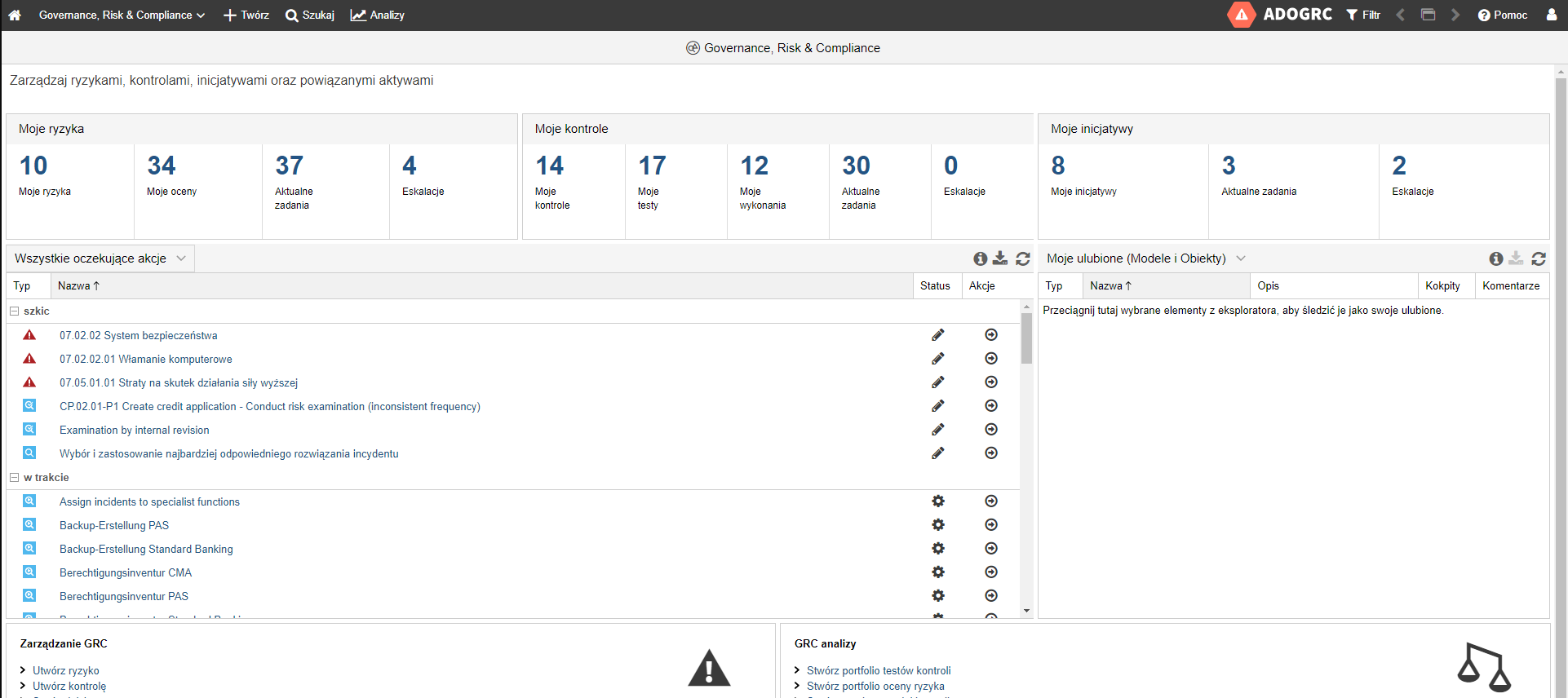Click pencil status icon for Włamanie komputerowe

[938, 359]
